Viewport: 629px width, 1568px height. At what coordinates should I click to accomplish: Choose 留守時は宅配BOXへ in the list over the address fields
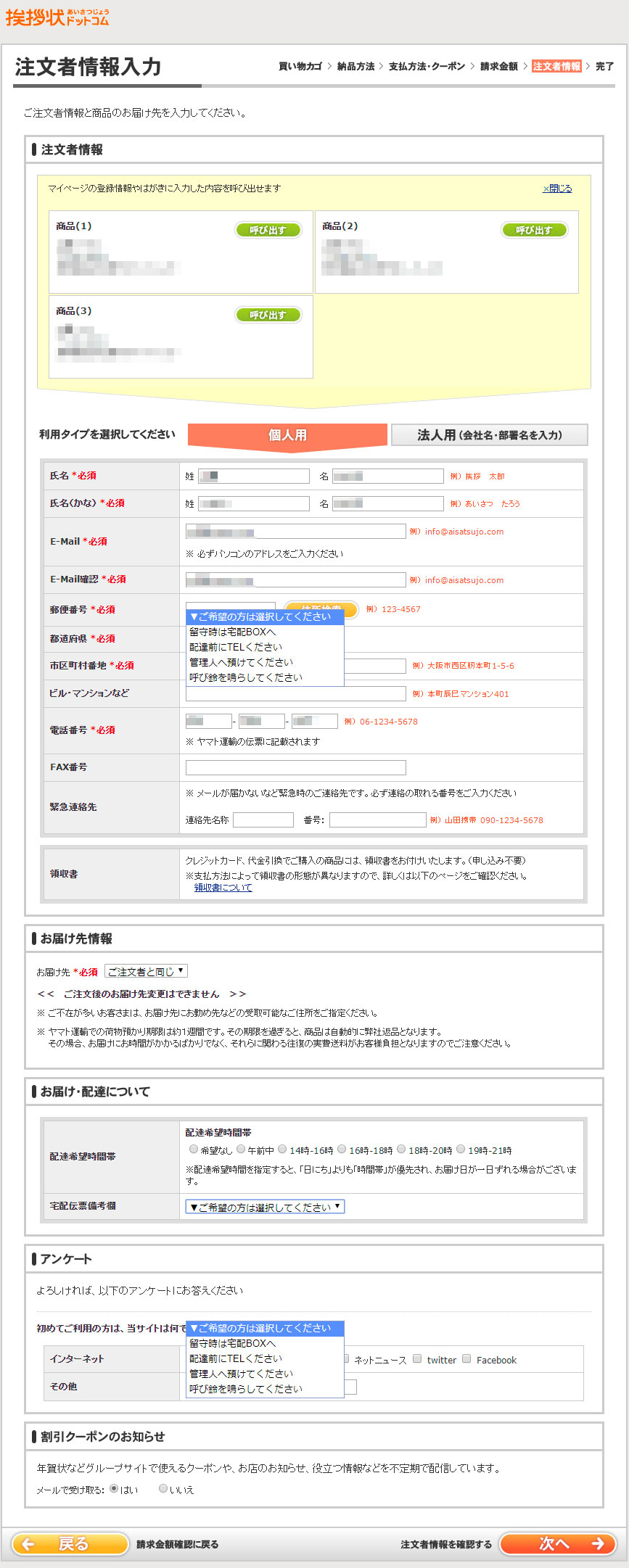click(x=265, y=632)
